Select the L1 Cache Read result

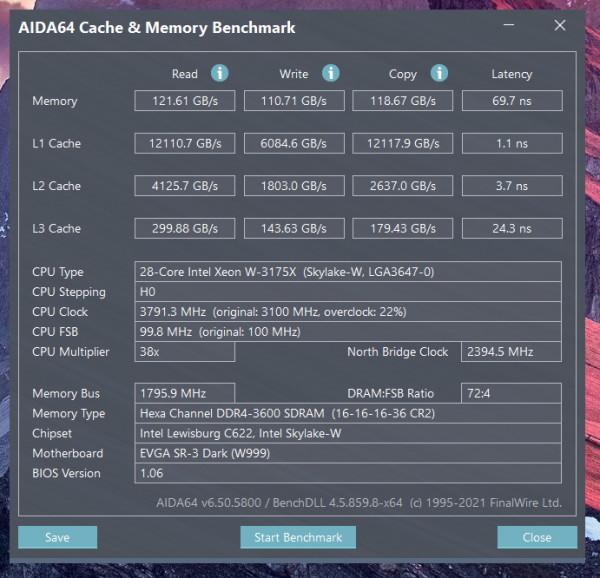[x=184, y=144]
